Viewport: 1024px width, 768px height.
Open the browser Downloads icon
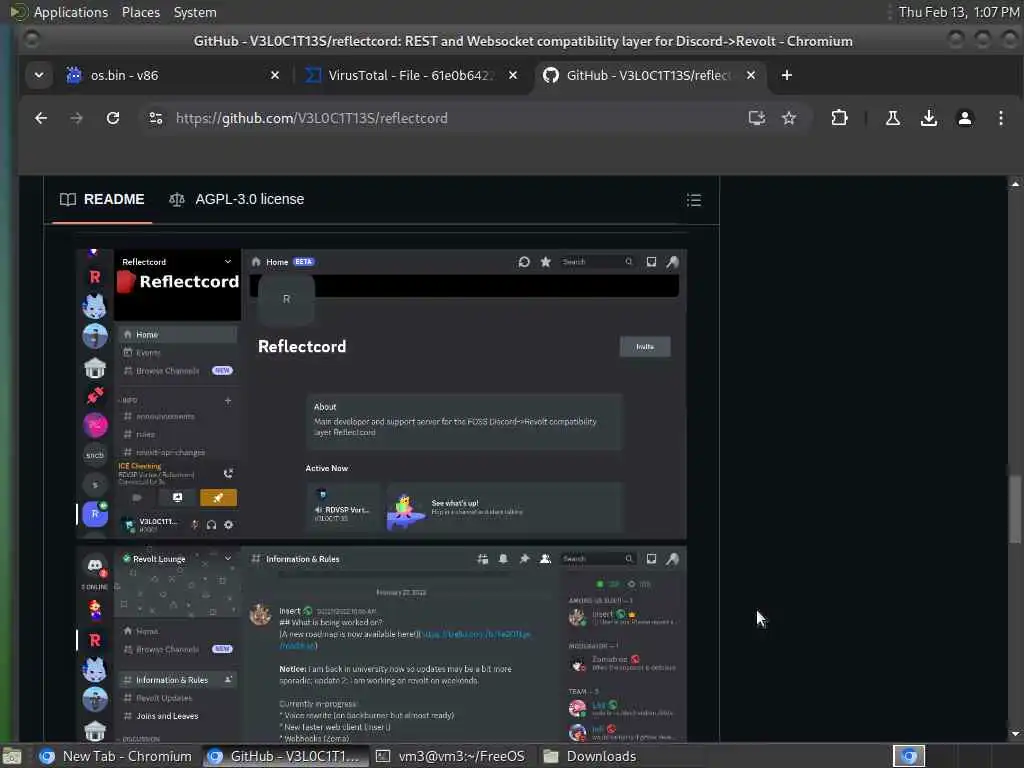[x=929, y=118]
